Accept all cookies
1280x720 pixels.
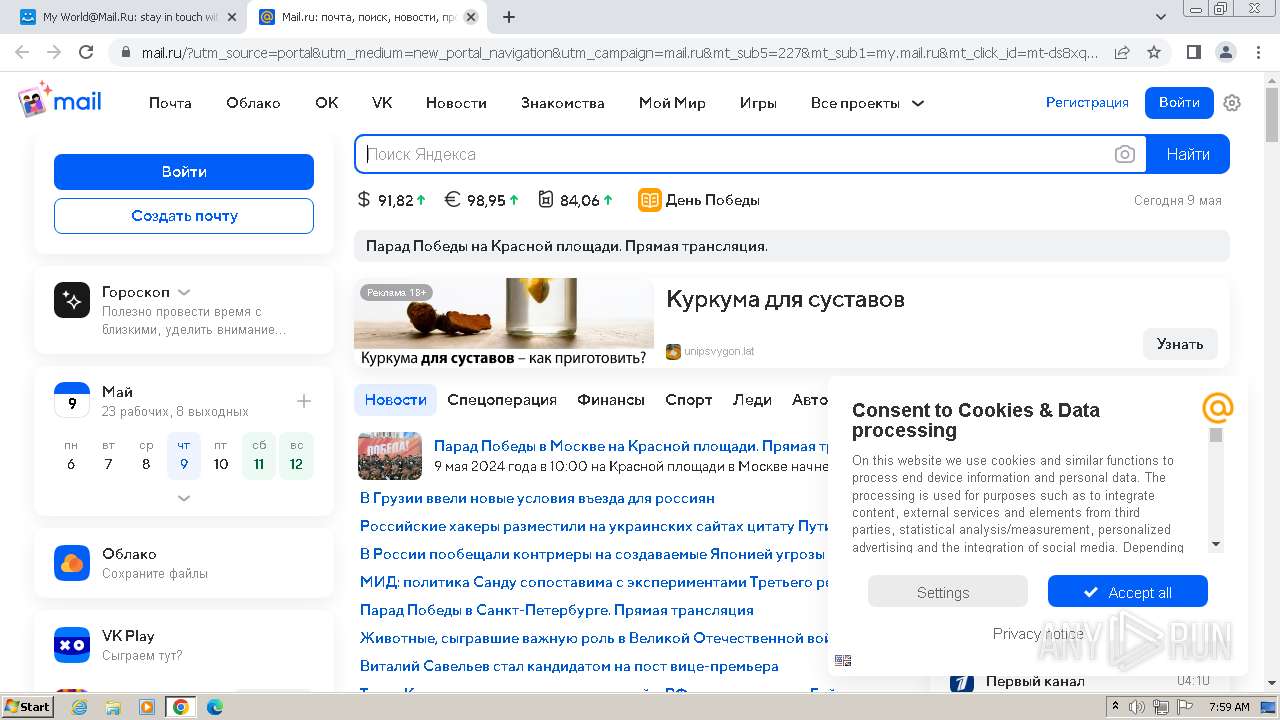[x=1128, y=592]
